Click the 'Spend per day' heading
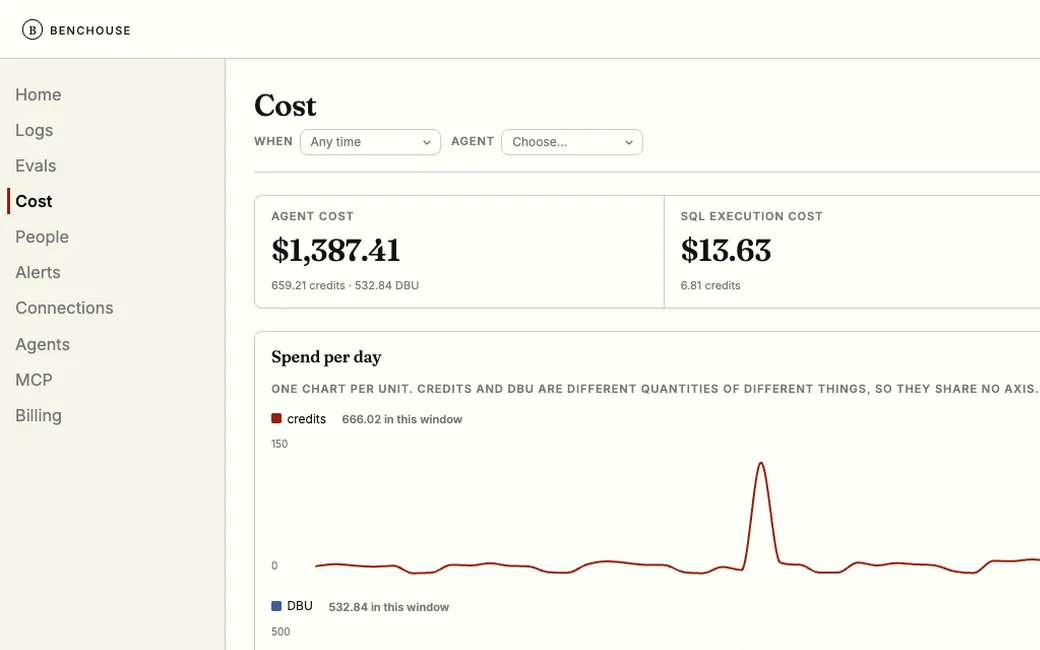This screenshot has width=1040, height=650. [326, 357]
